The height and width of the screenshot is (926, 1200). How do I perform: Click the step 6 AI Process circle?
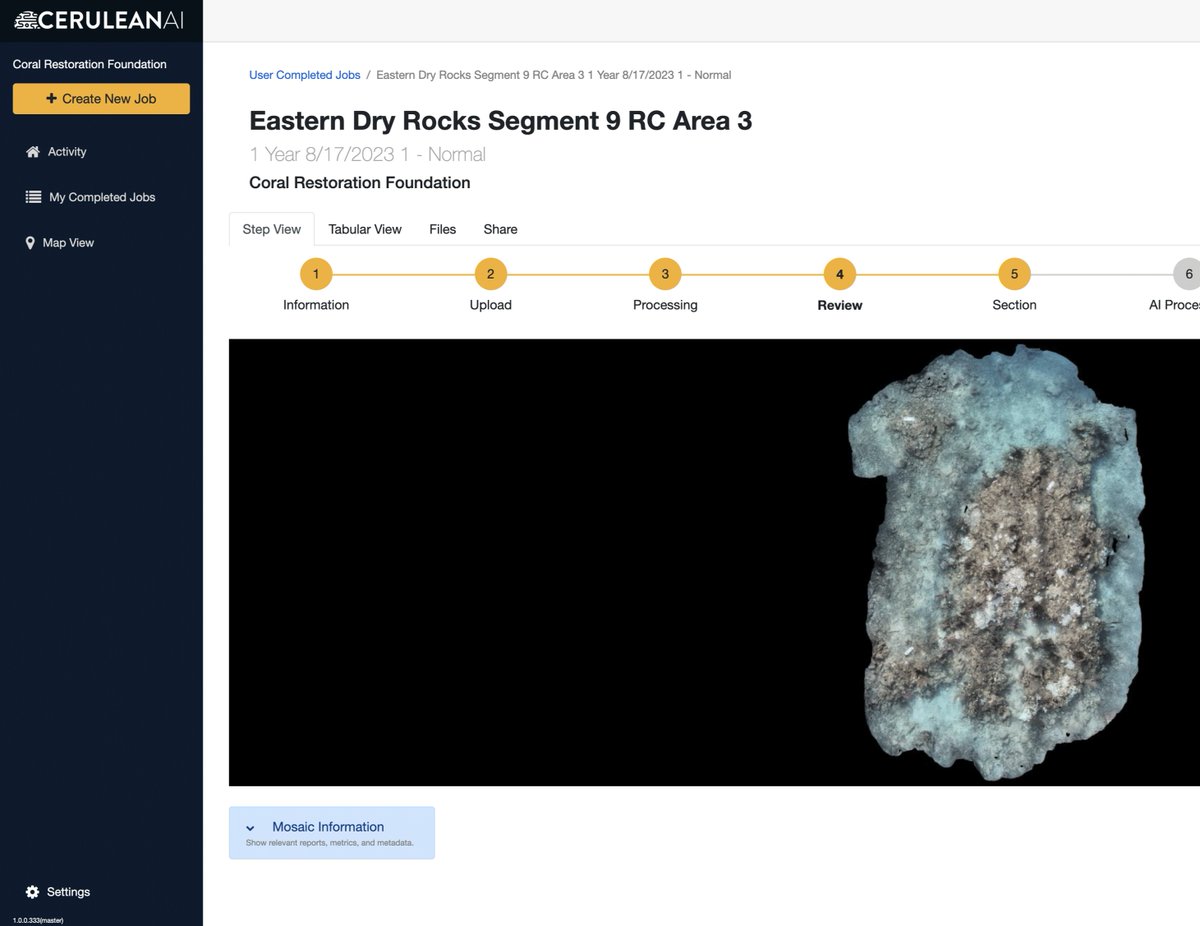click(x=1188, y=273)
